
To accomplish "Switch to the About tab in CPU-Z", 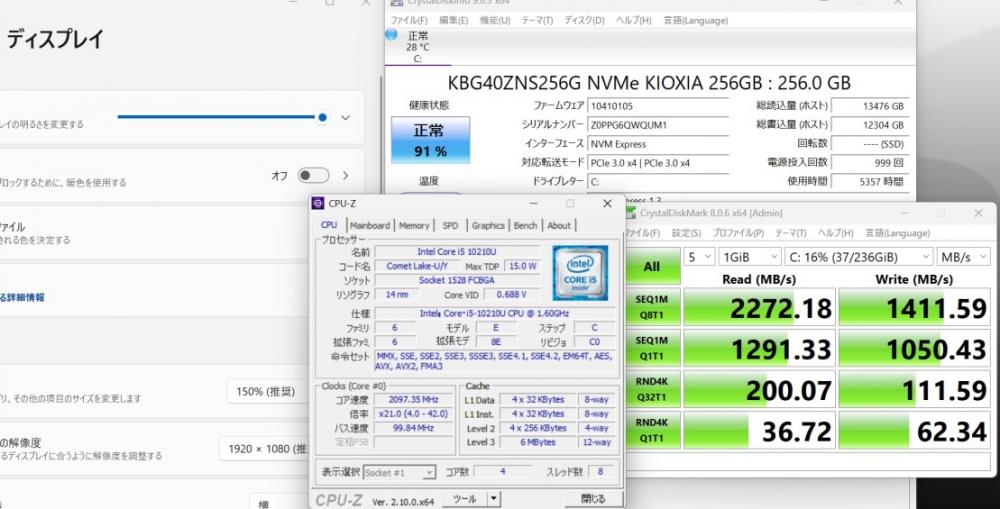I will (559, 225).
